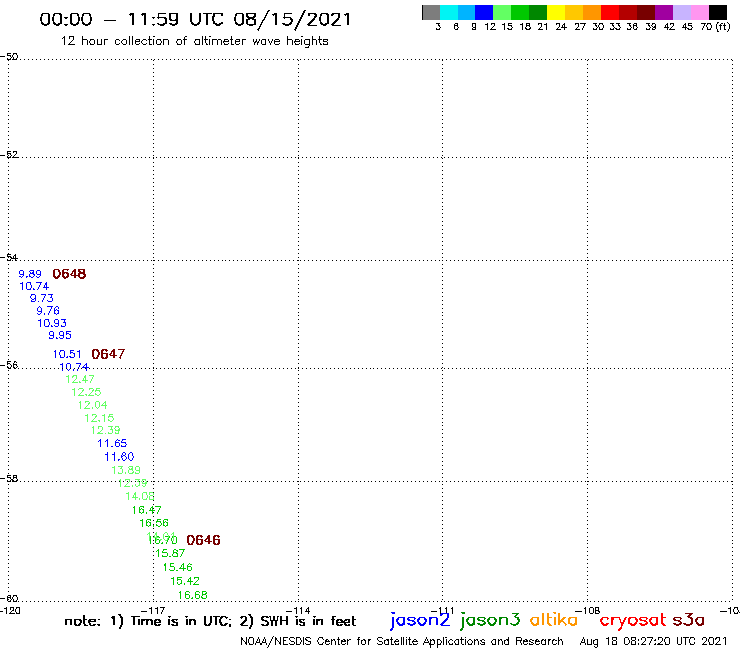
Task: Click the Aug 18 08:27:20 generation timestamp
Action: coord(653,641)
